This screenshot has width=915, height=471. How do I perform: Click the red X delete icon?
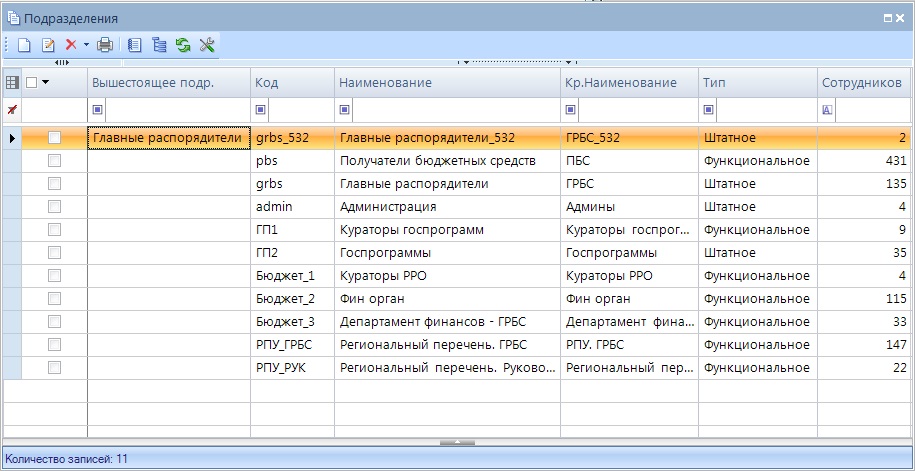70,45
